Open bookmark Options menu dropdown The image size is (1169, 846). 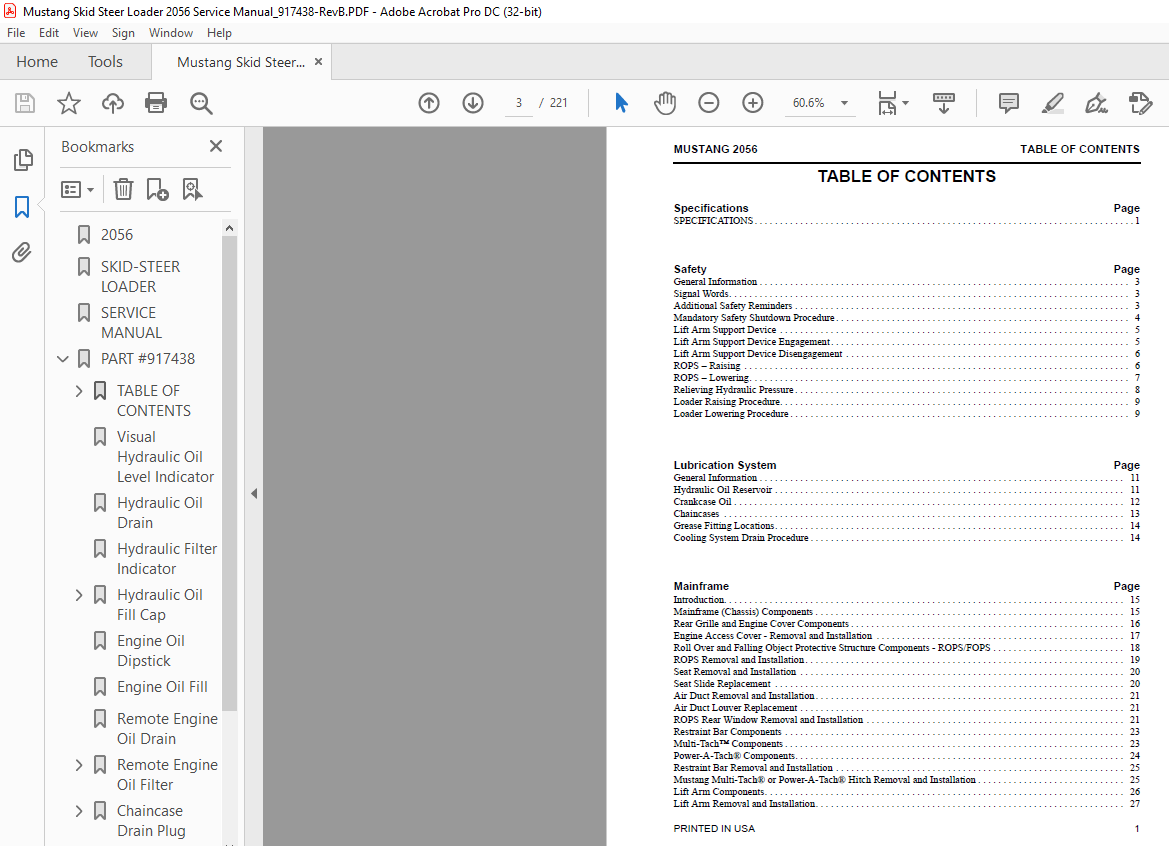78,189
